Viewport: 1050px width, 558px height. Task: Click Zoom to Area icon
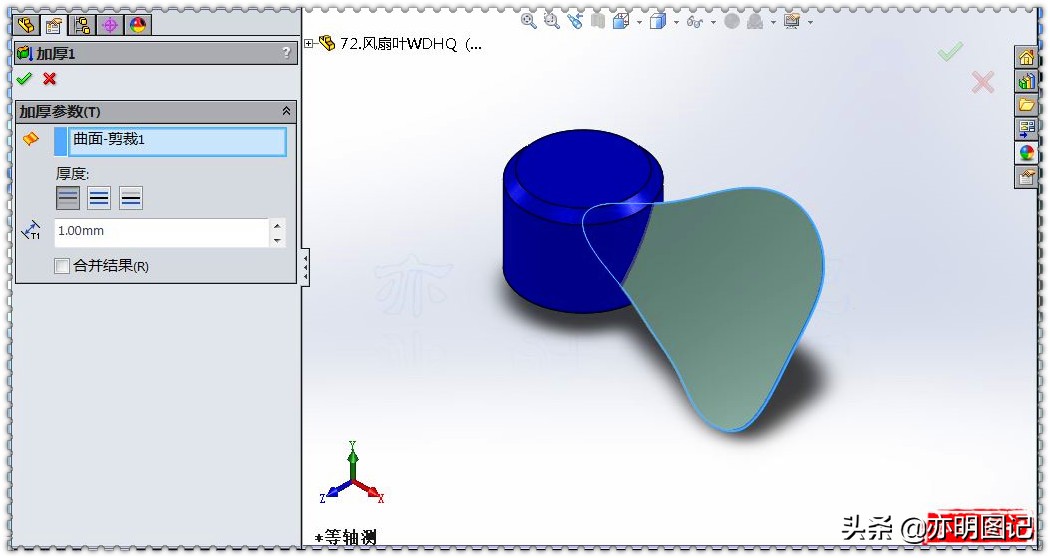click(x=551, y=21)
